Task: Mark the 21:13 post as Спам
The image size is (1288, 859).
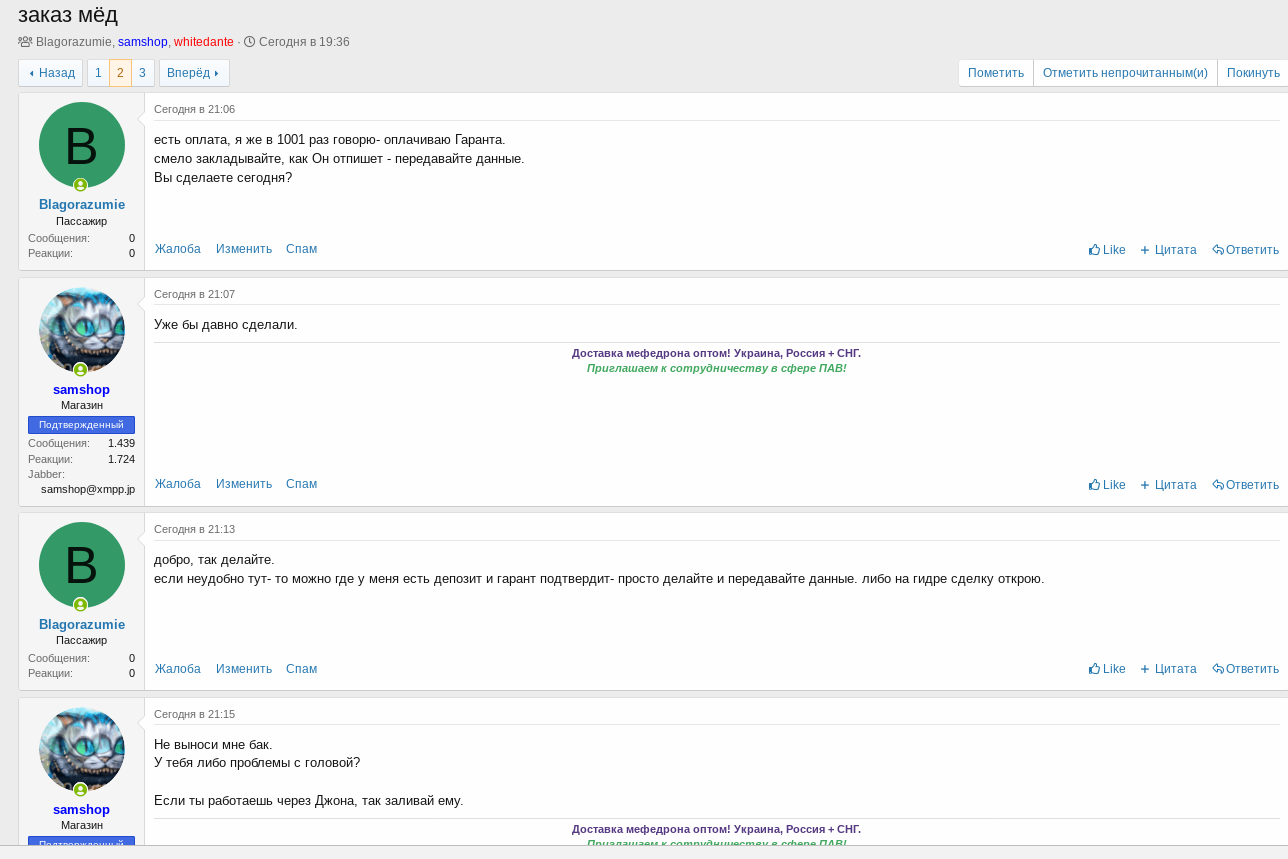Action: tap(301, 669)
